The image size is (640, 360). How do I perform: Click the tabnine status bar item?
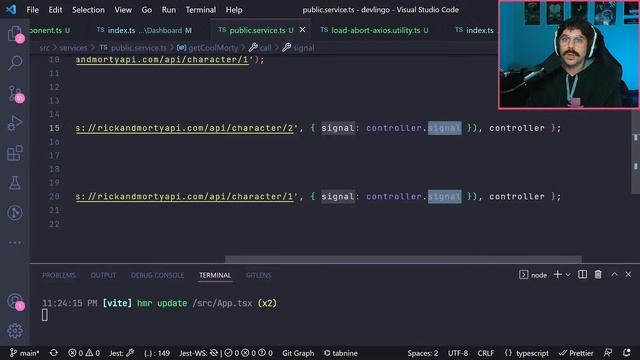[x=340, y=353]
